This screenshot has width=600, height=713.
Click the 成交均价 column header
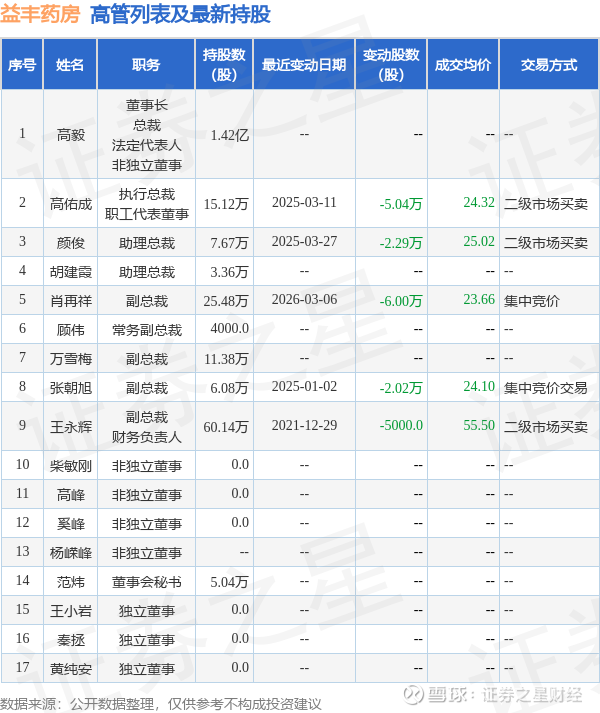(463, 65)
